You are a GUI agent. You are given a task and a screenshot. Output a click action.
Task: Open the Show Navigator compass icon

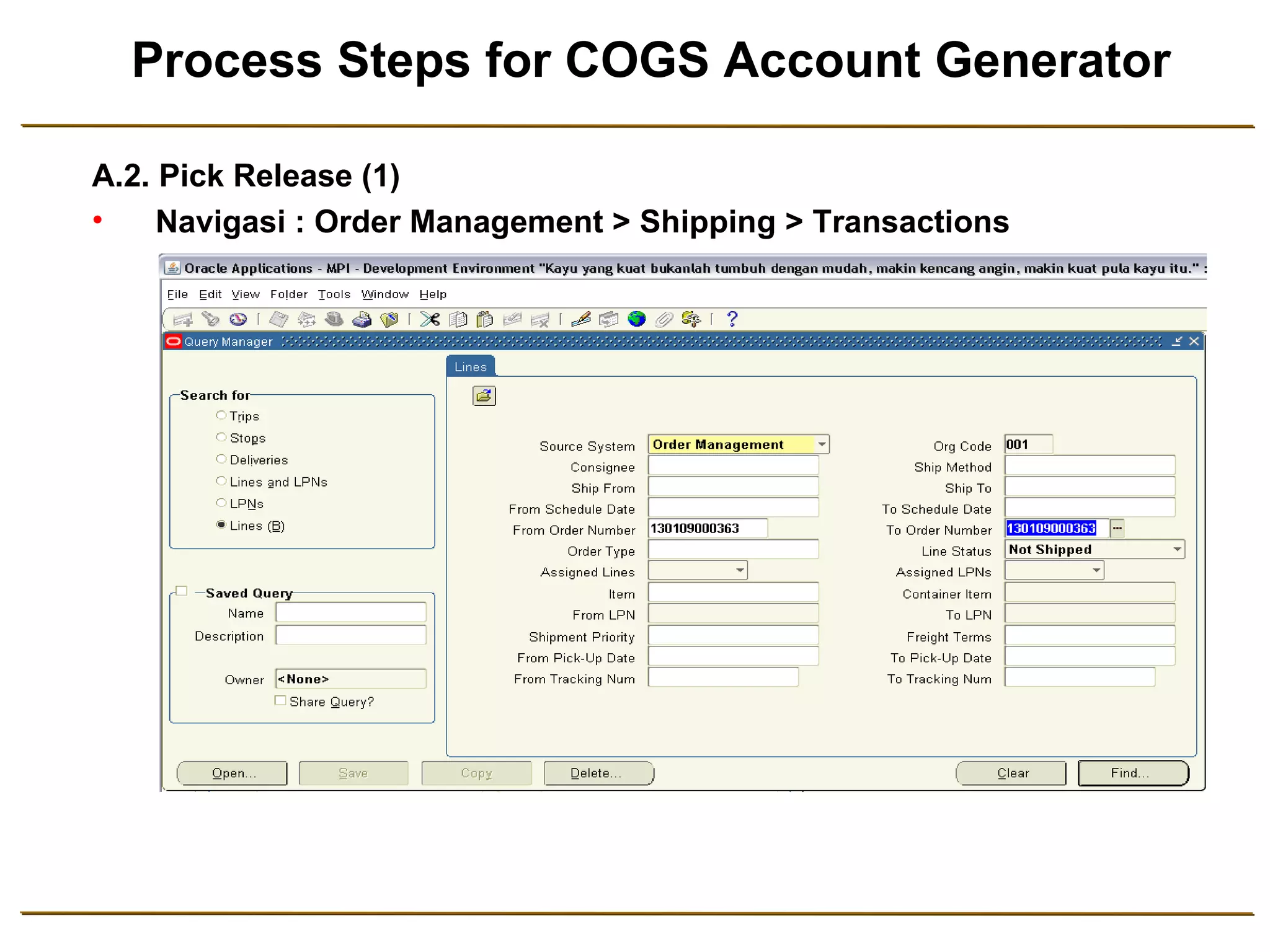click(238, 319)
